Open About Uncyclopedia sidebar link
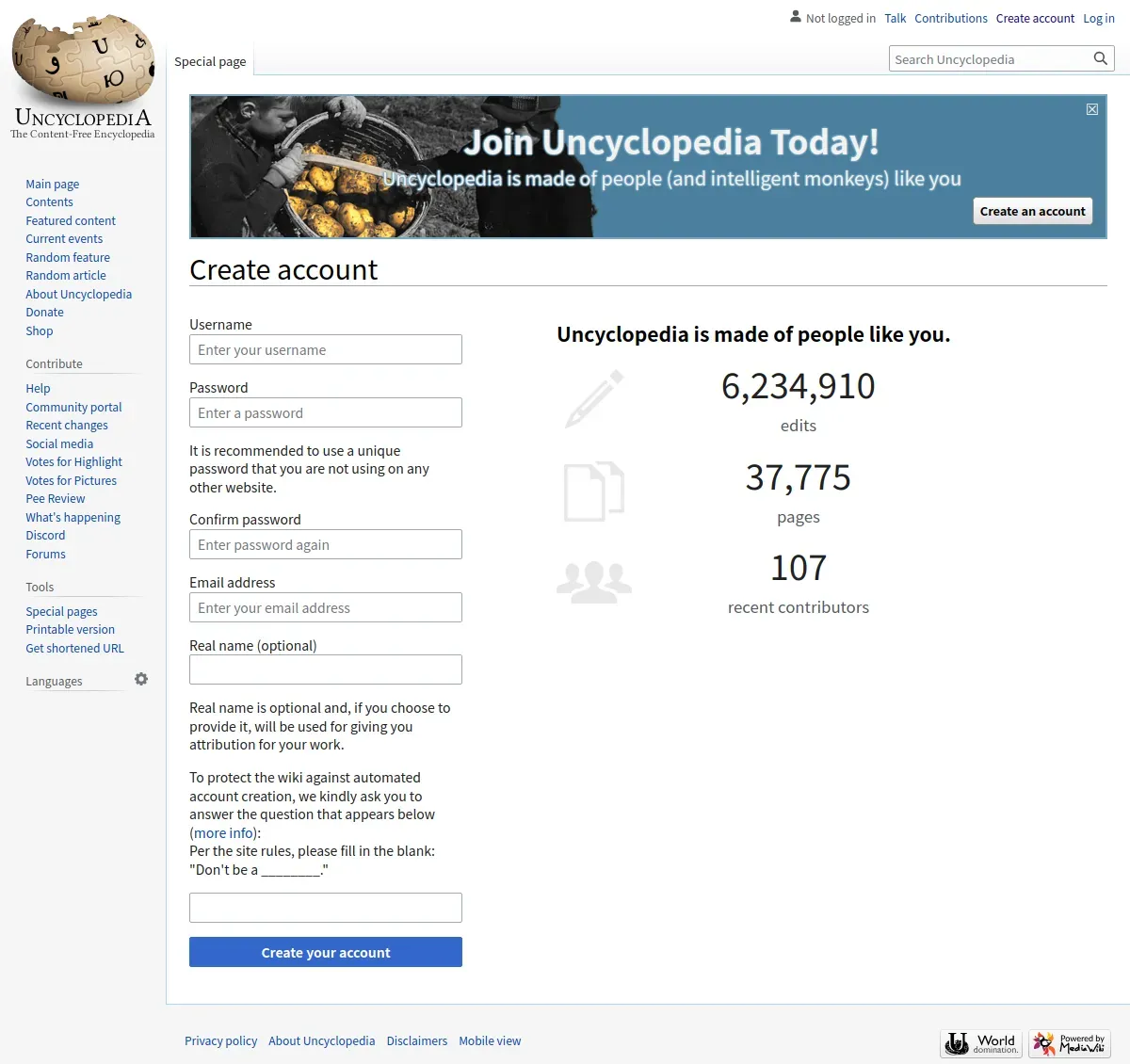The image size is (1130, 1064). [79, 294]
